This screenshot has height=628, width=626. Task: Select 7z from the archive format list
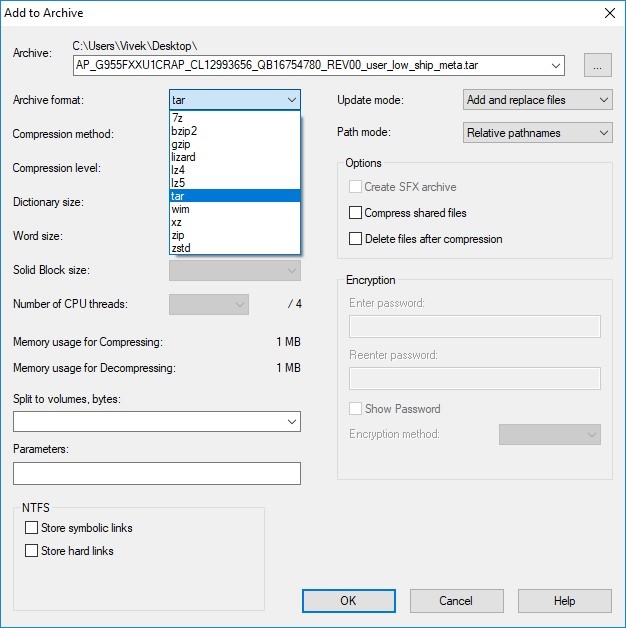point(235,118)
